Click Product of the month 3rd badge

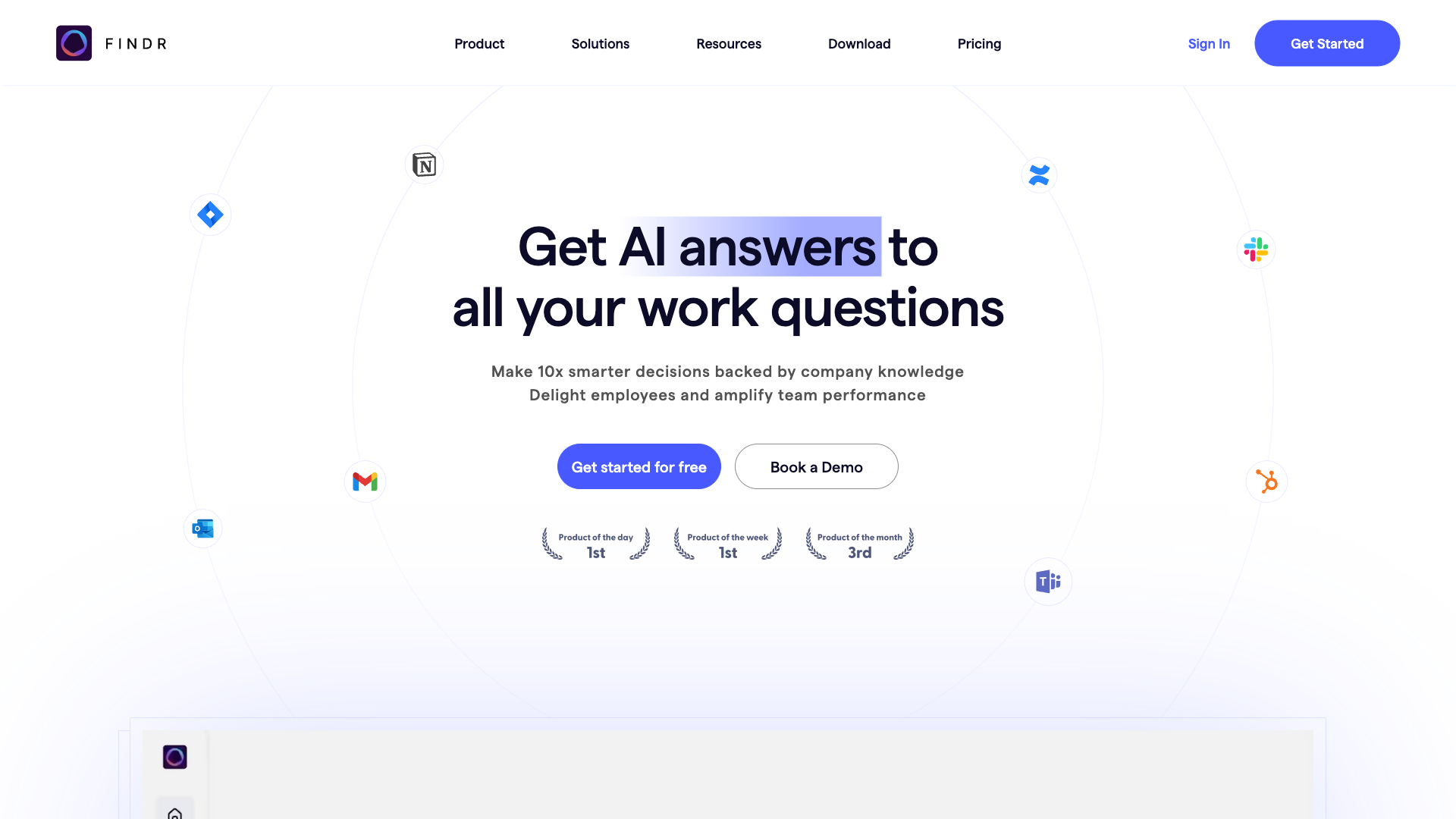click(859, 545)
